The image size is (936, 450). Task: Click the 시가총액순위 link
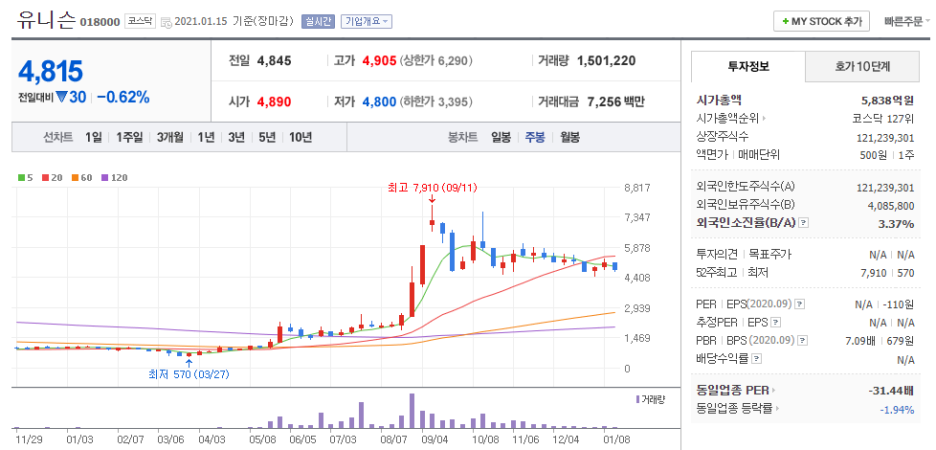pyautogui.click(x=728, y=119)
